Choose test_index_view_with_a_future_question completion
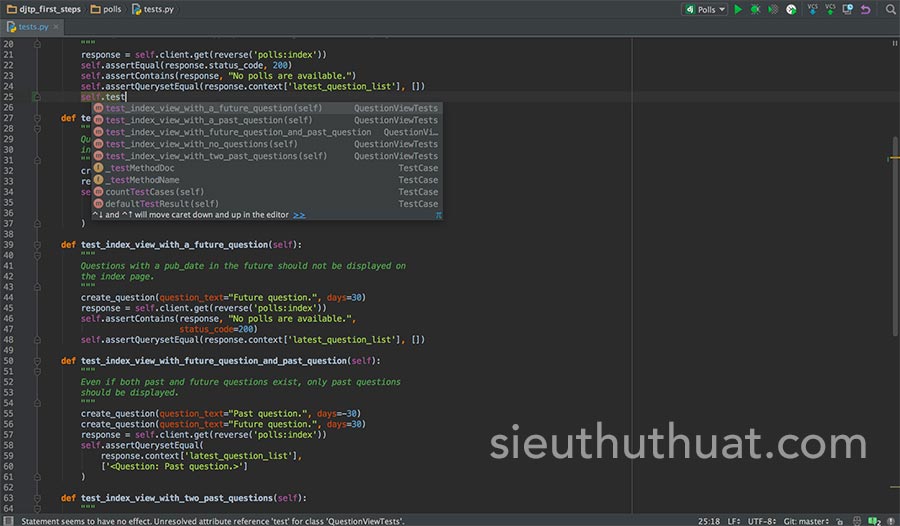This screenshot has height=526, width=900. 267,108
